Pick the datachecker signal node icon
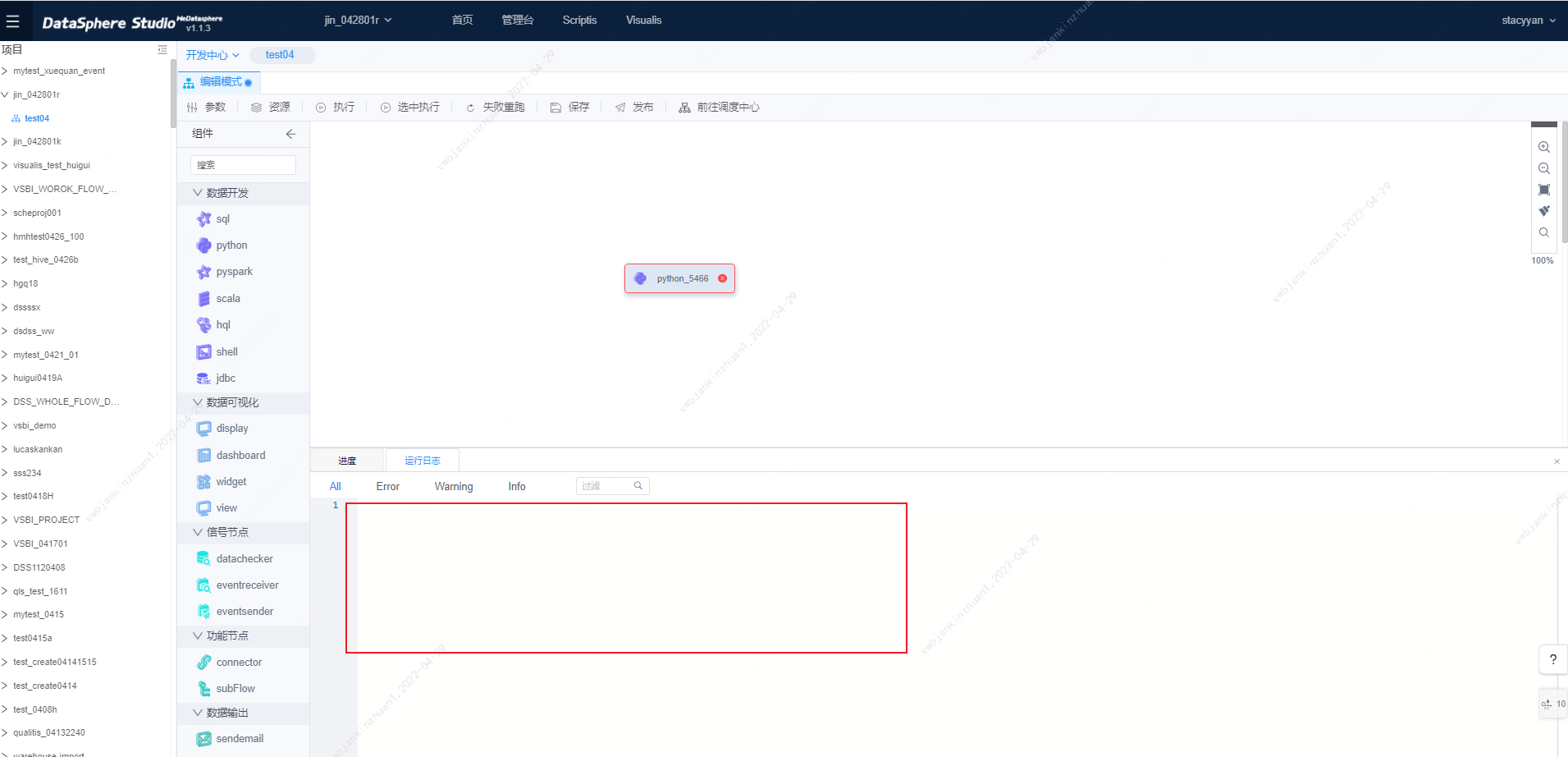The image size is (1568, 757). [204, 559]
